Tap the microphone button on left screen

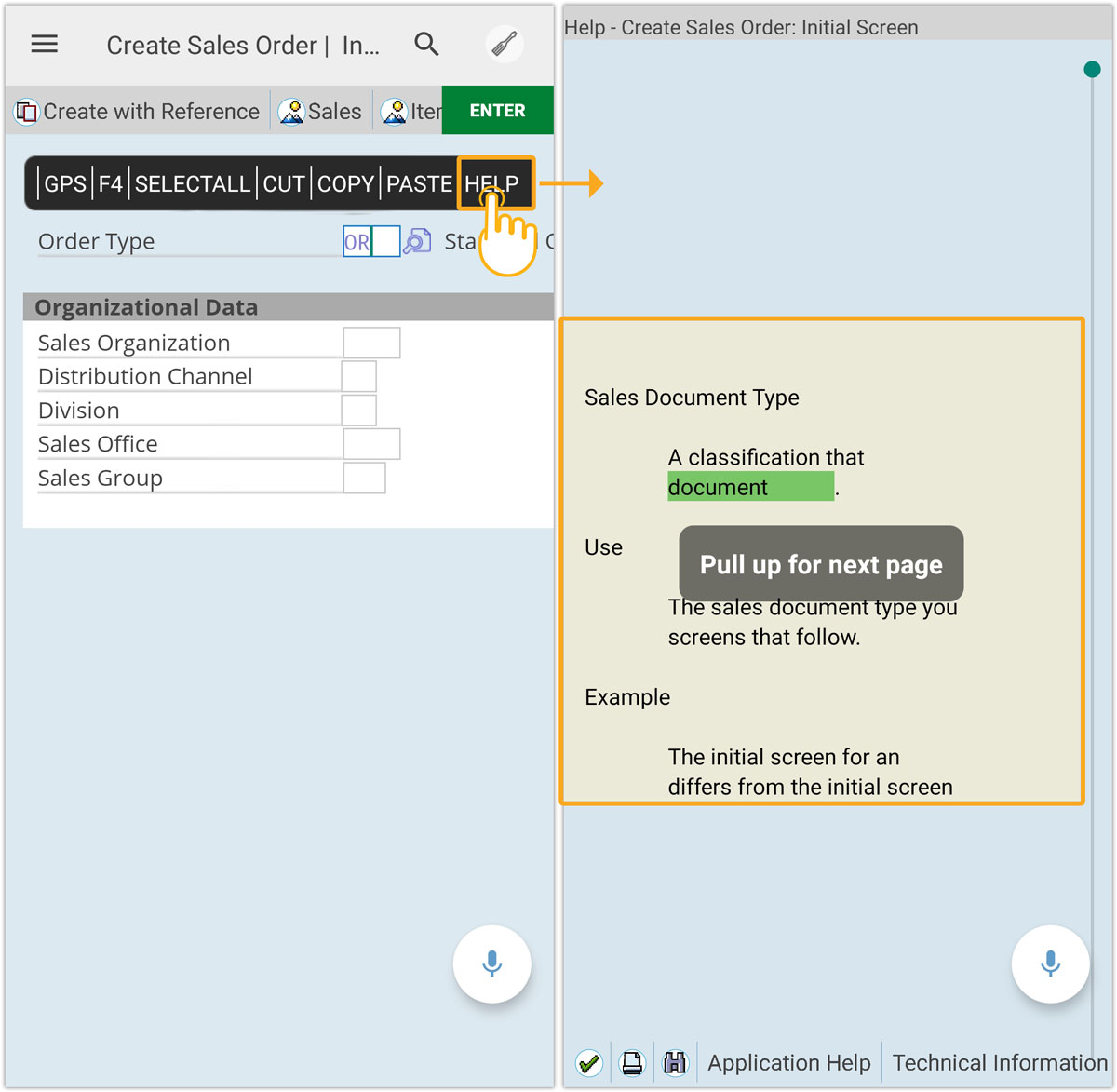click(x=491, y=964)
